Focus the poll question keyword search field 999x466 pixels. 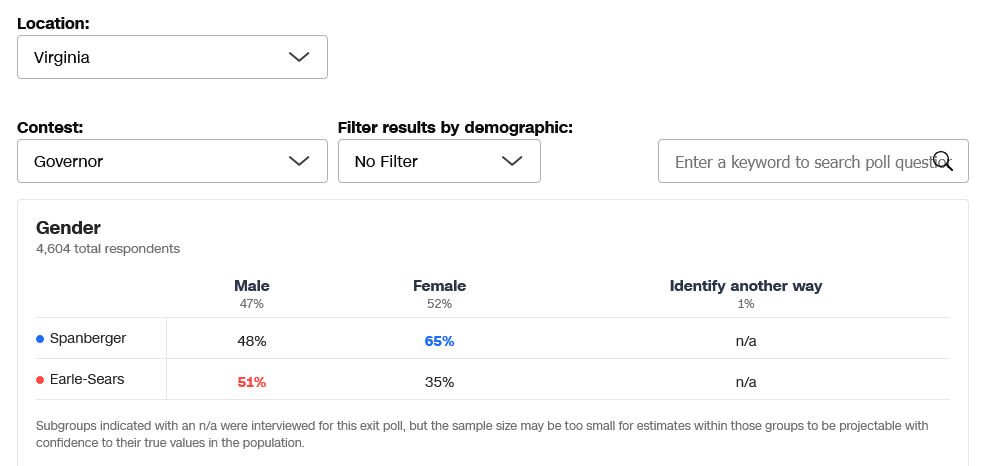800,161
